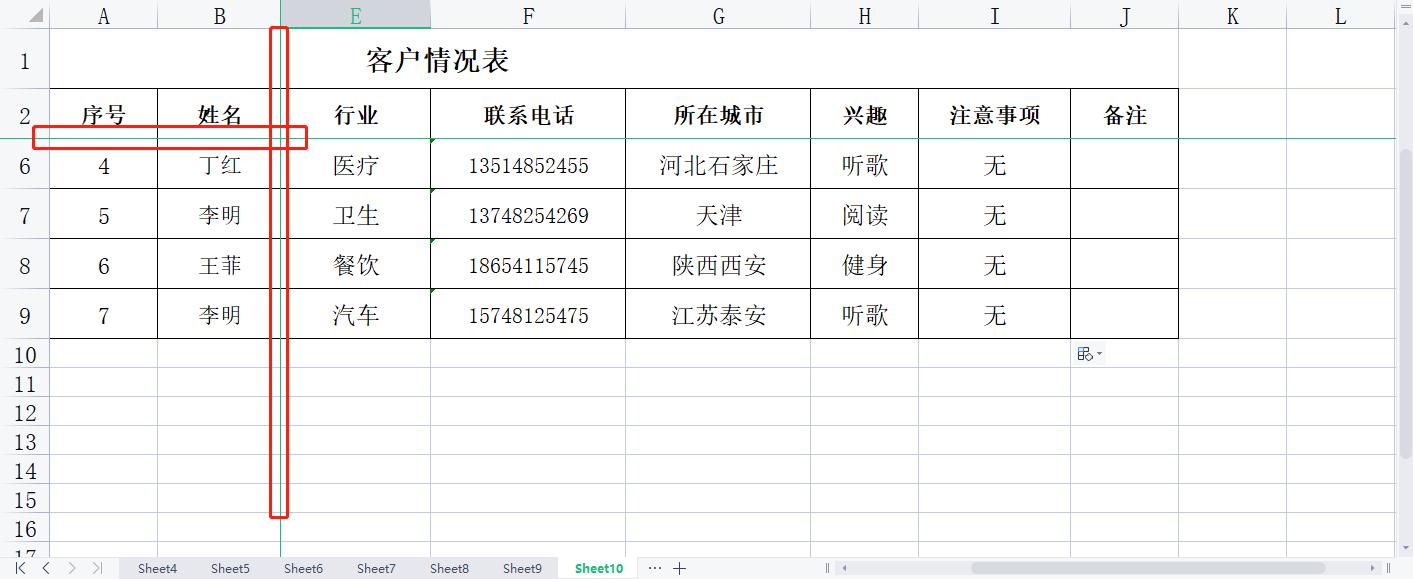The width and height of the screenshot is (1413, 579).
Task: Click the horizontal split handle on the scrollbar
Action: (826, 568)
